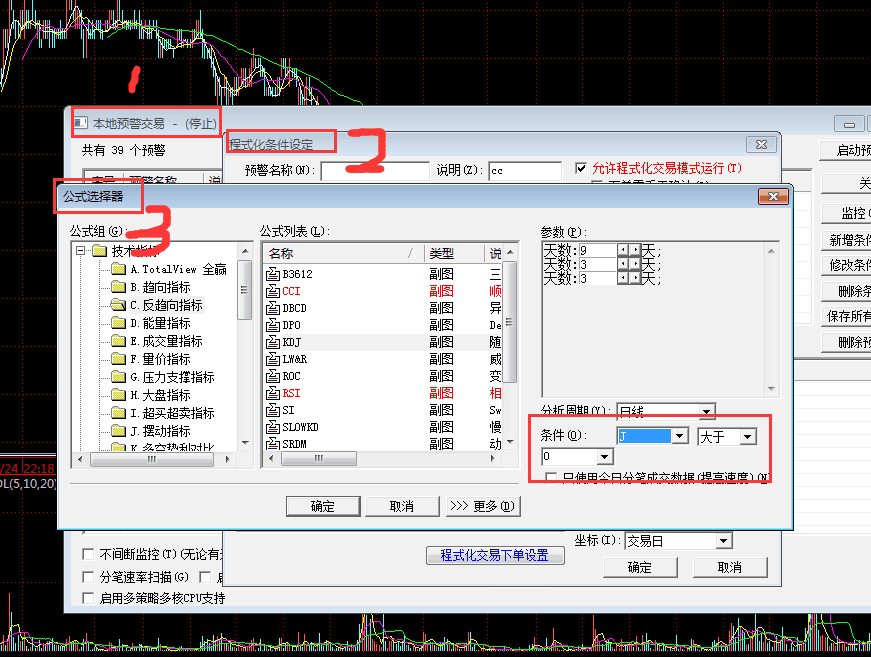Click folder icon of H.大盘指标
This screenshot has width=871, height=657.
pyautogui.click(x=118, y=395)
